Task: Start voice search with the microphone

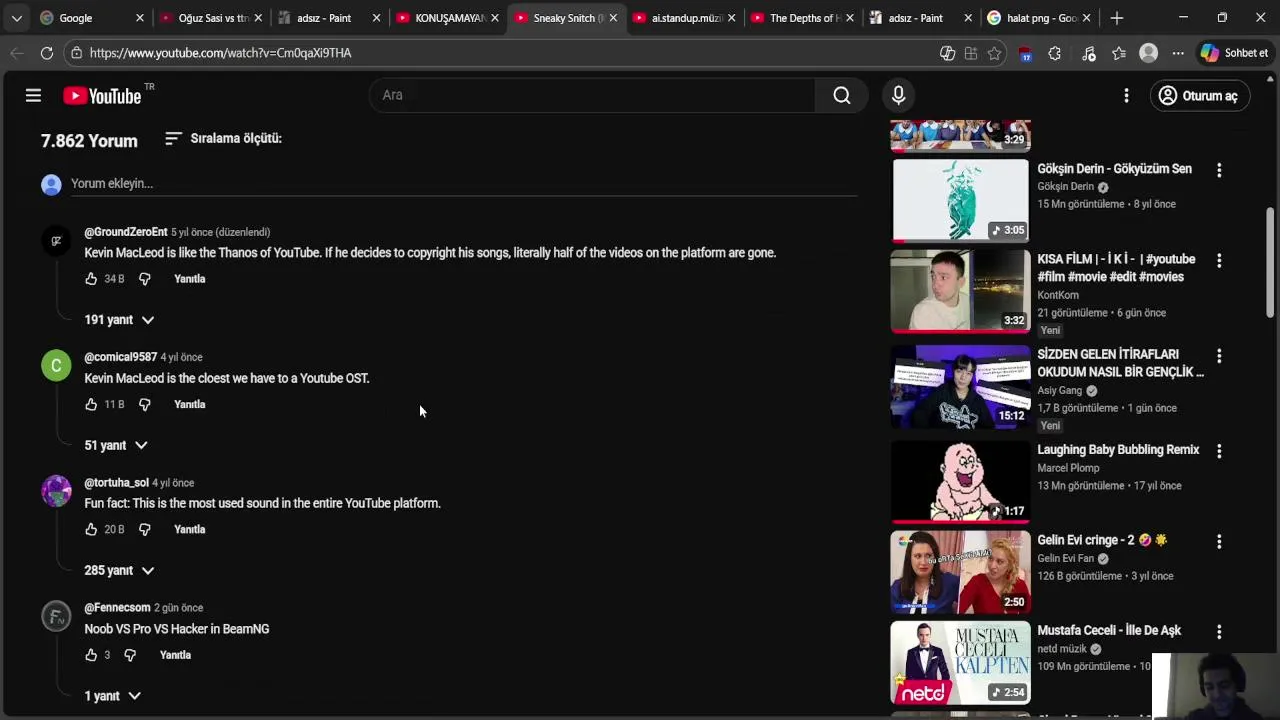Action: point(898,95)
